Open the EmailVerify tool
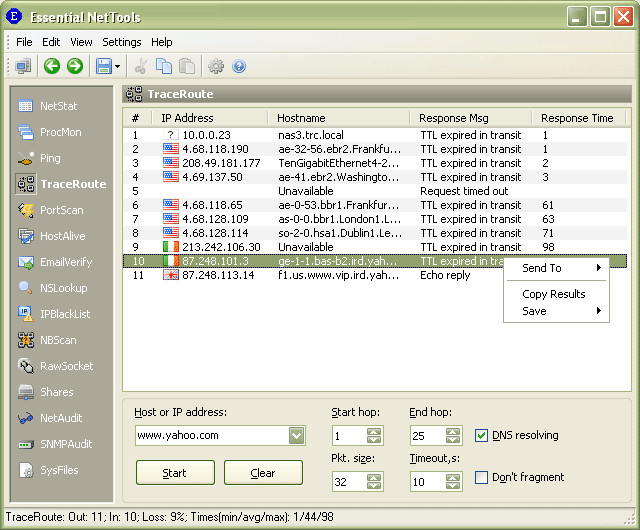 tap(56, 262)
